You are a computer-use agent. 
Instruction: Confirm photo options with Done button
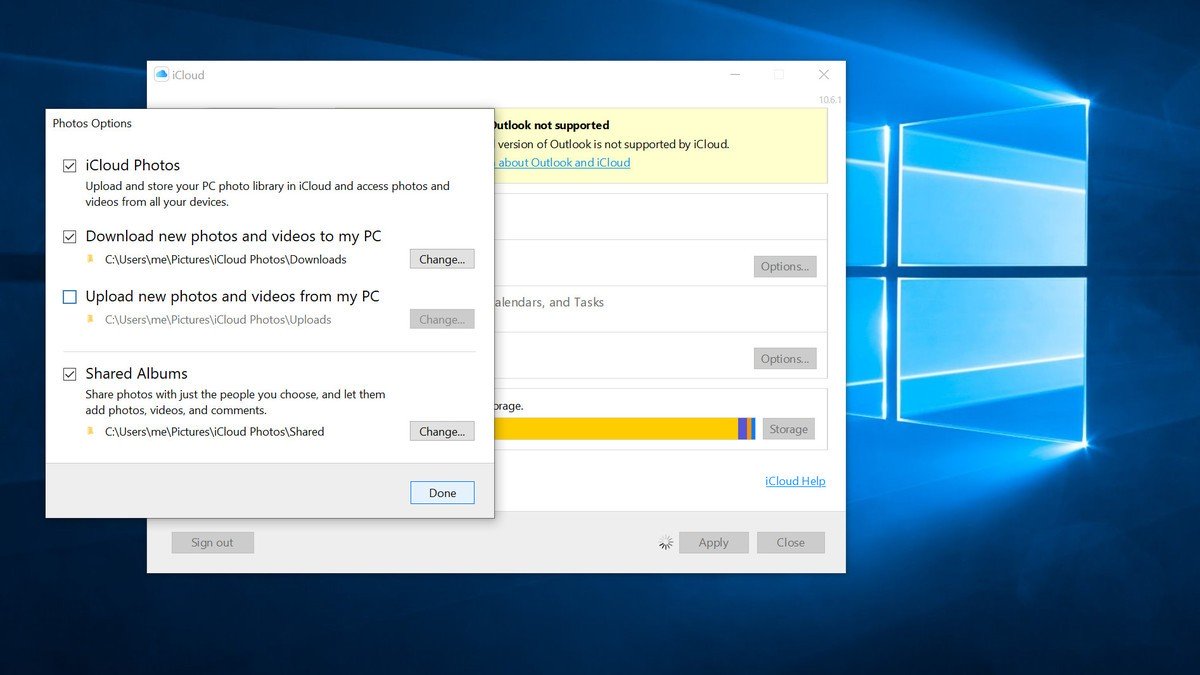pos(442,492)
